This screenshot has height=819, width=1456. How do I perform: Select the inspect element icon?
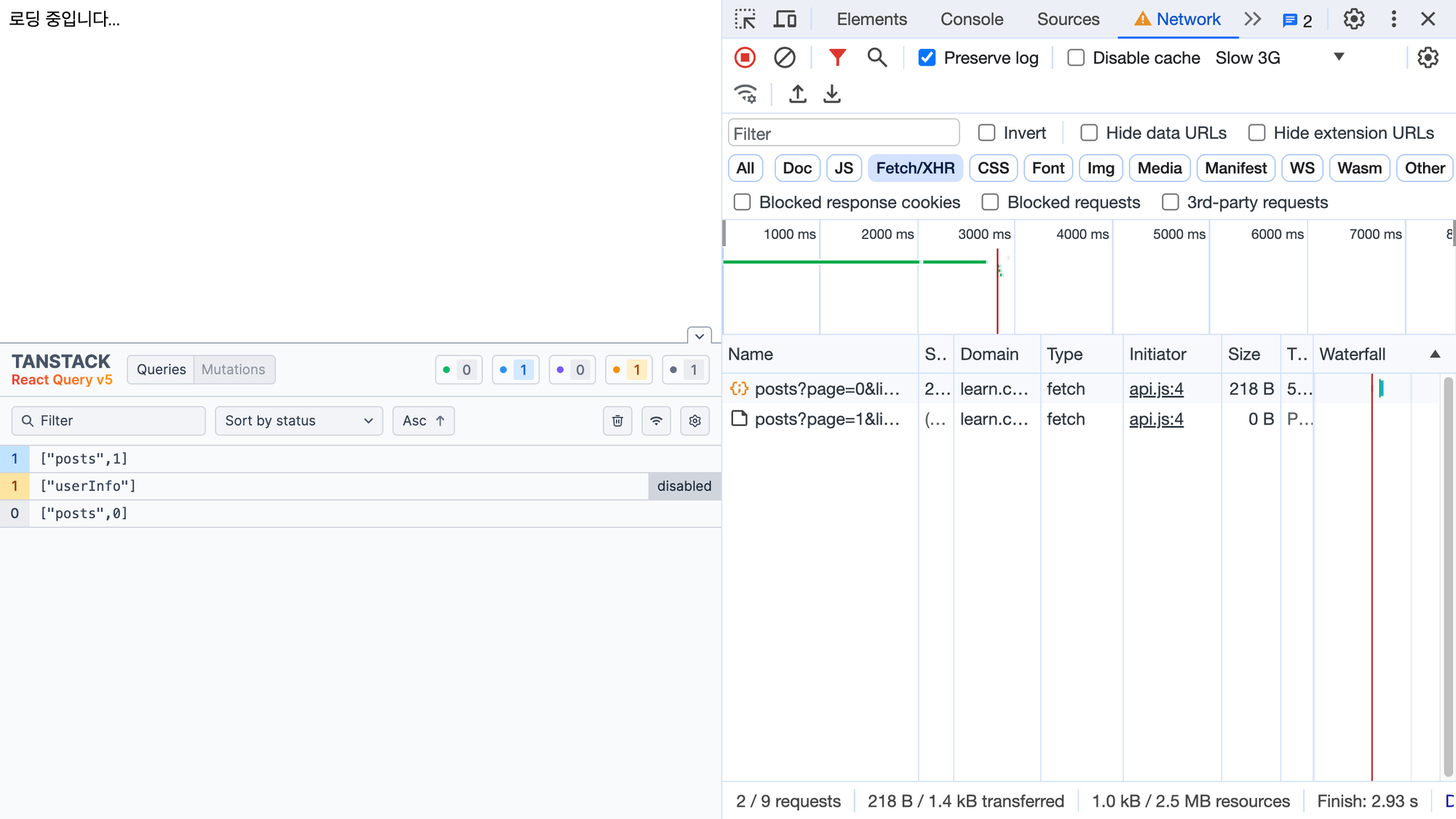[x=745, y=19]
